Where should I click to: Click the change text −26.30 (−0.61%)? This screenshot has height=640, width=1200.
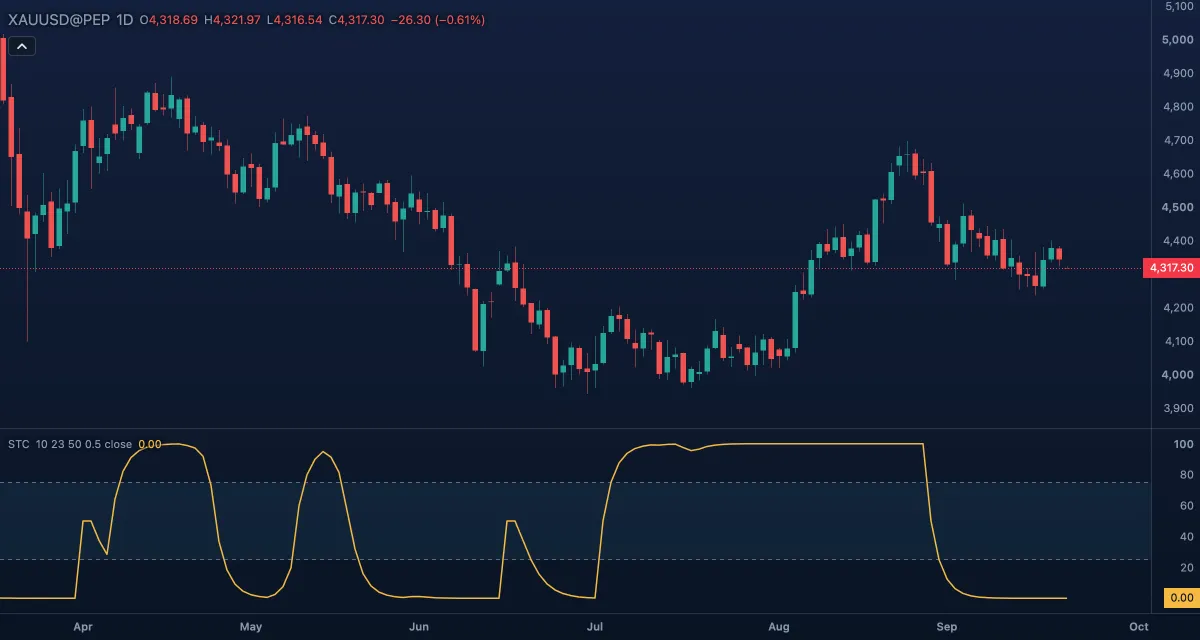point(439,19)
